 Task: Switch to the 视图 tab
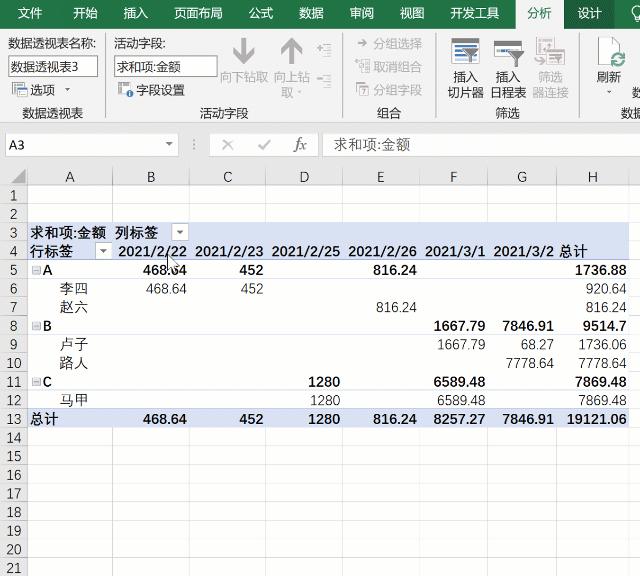412,13
